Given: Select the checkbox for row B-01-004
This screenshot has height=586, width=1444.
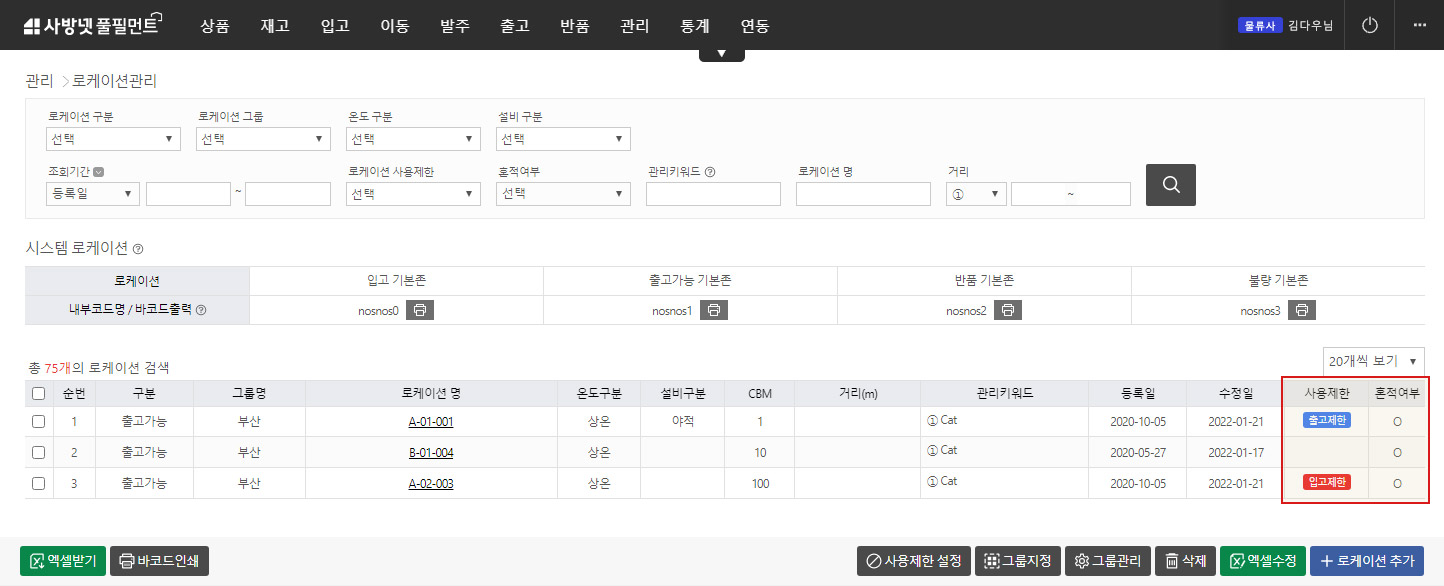Looking at the screenshot, I should (x=38, y=453).
